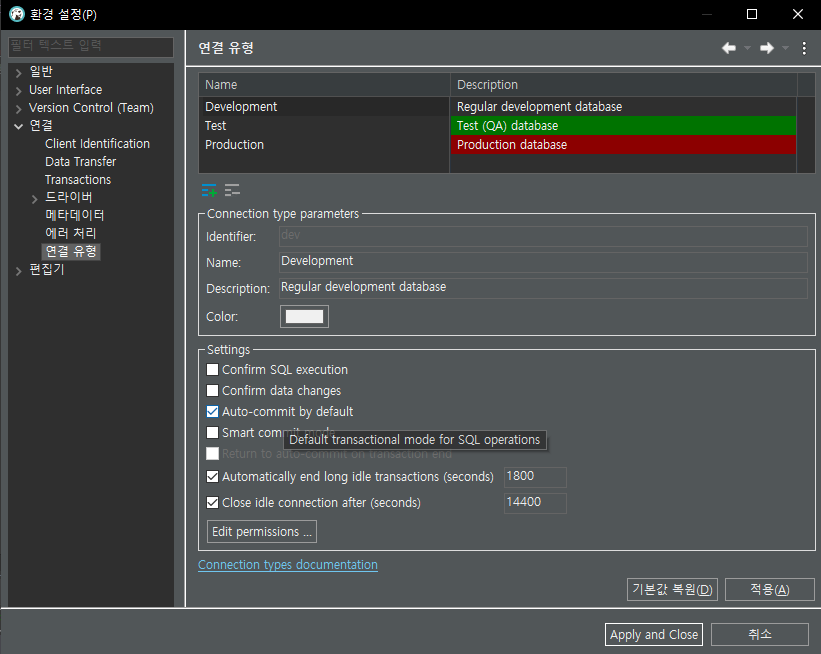
Task: Click the Name field with Development
Action: coord(543,261)
